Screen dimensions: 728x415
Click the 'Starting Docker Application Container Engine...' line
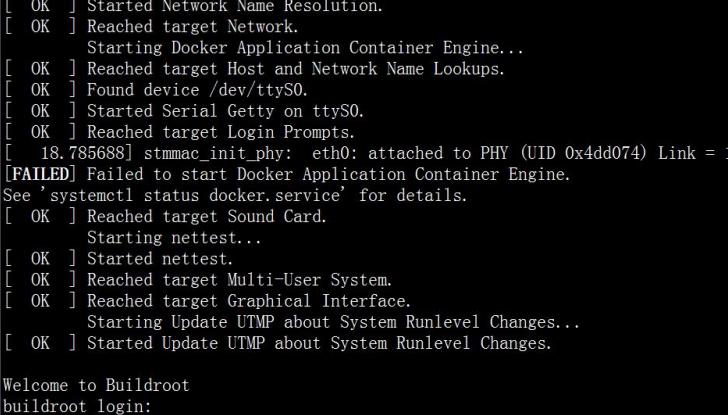click(x=305, y=48)
